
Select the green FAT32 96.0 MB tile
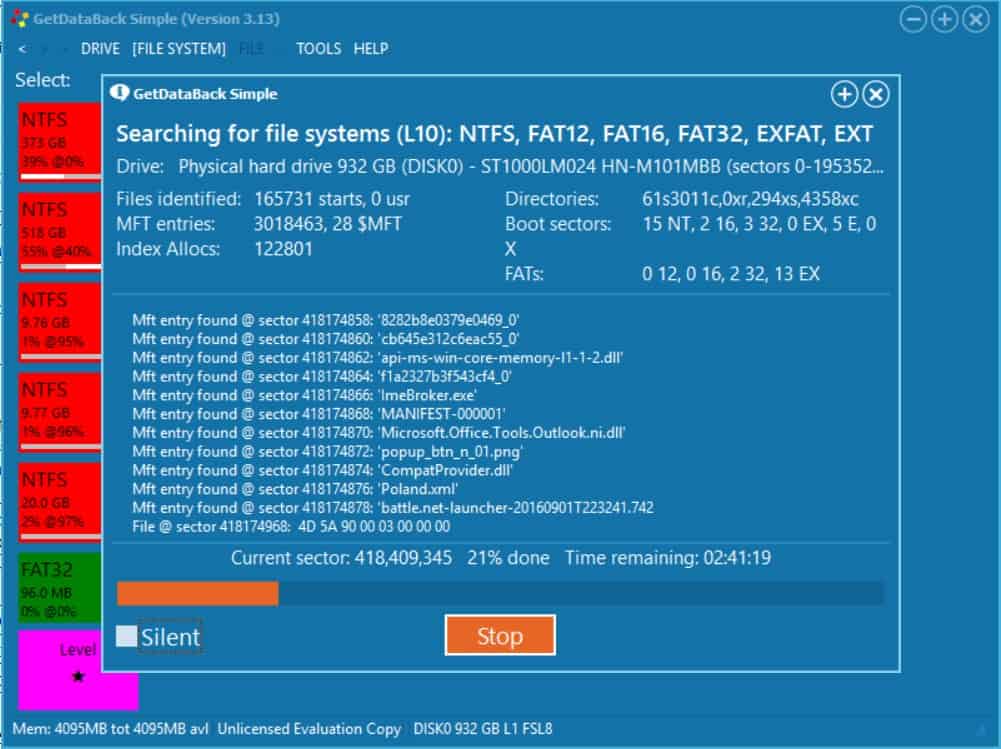pos(60,587)
